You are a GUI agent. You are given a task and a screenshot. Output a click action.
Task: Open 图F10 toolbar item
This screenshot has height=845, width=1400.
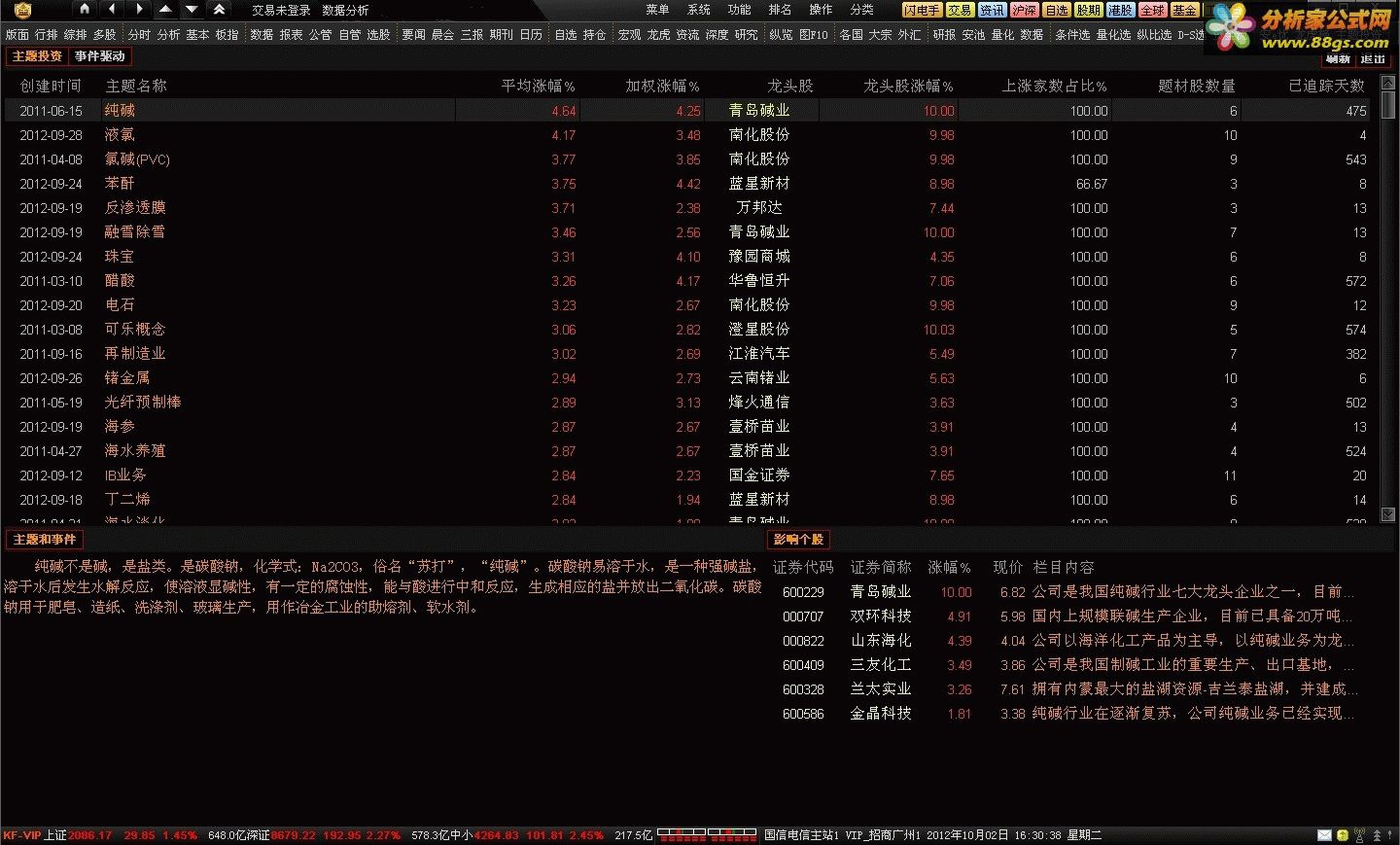tap(814, 34)
